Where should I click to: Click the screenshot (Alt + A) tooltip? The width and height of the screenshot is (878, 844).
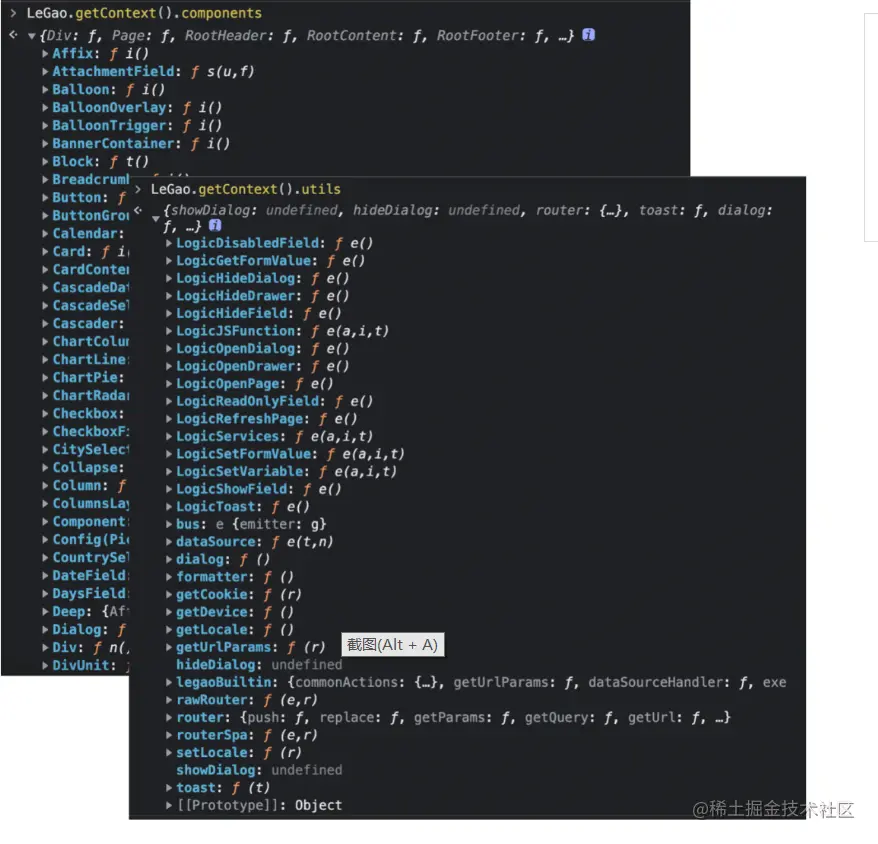click(393, 645)
